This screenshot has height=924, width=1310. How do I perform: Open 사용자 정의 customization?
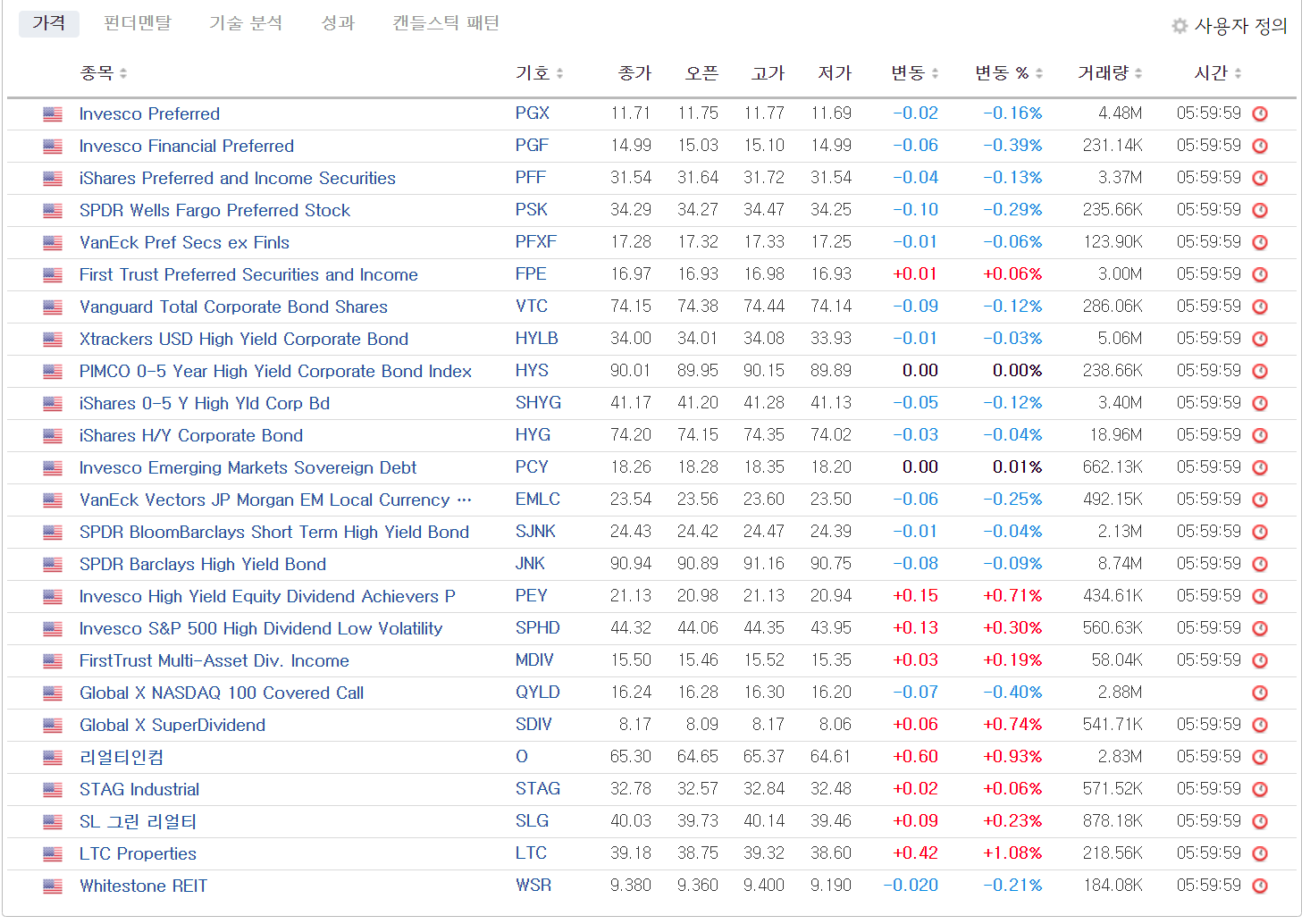pos(1240,26)
